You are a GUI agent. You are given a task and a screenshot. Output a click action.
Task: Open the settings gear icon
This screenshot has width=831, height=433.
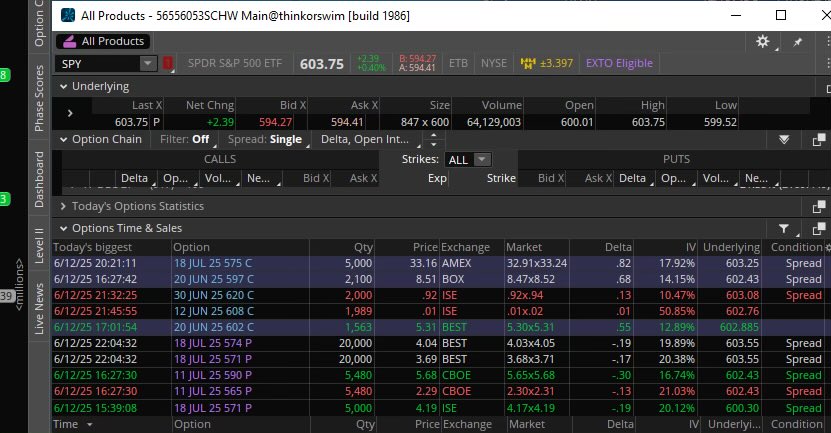[763, 41]
